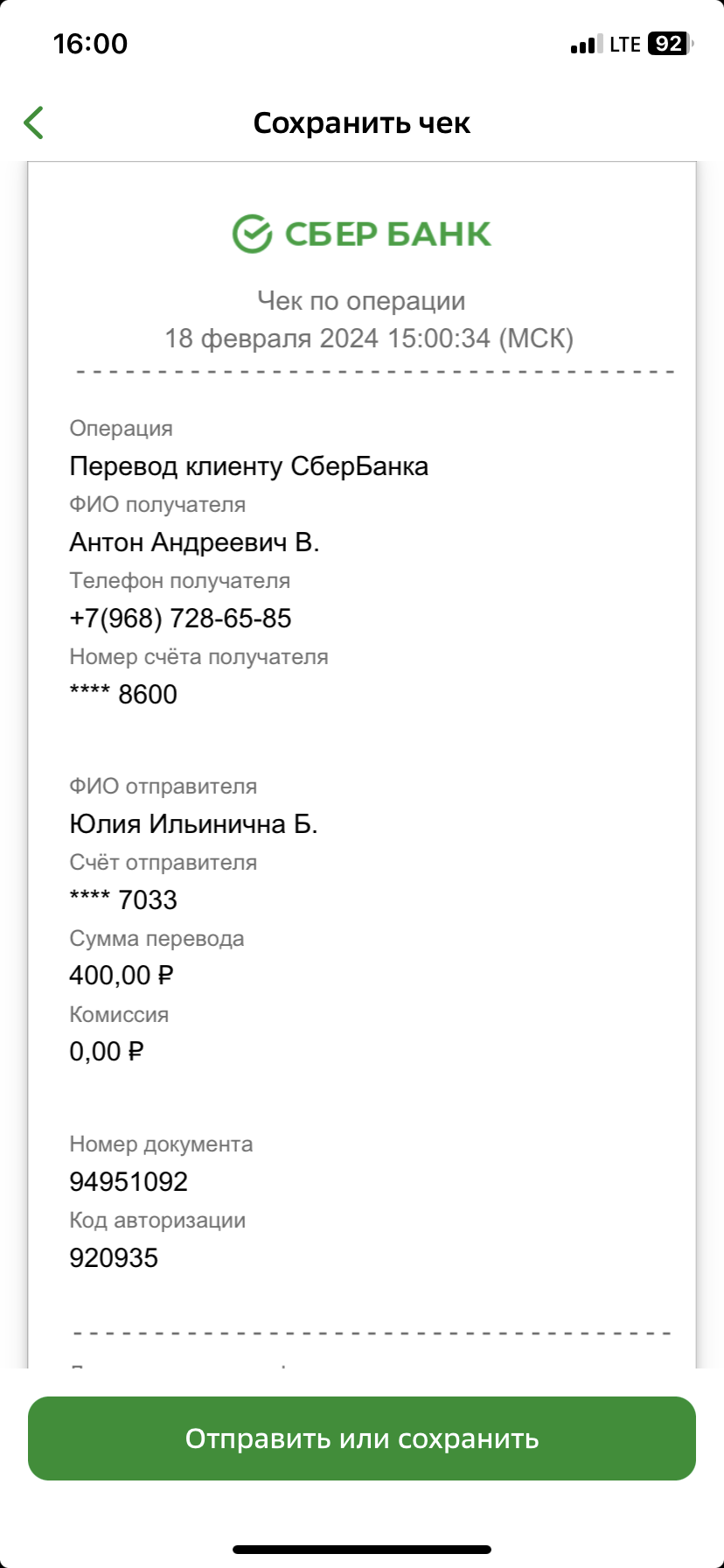Tap the sender account **** 7033
The width and height of the screenshot is (724, 1568).
tap(123, 899)
